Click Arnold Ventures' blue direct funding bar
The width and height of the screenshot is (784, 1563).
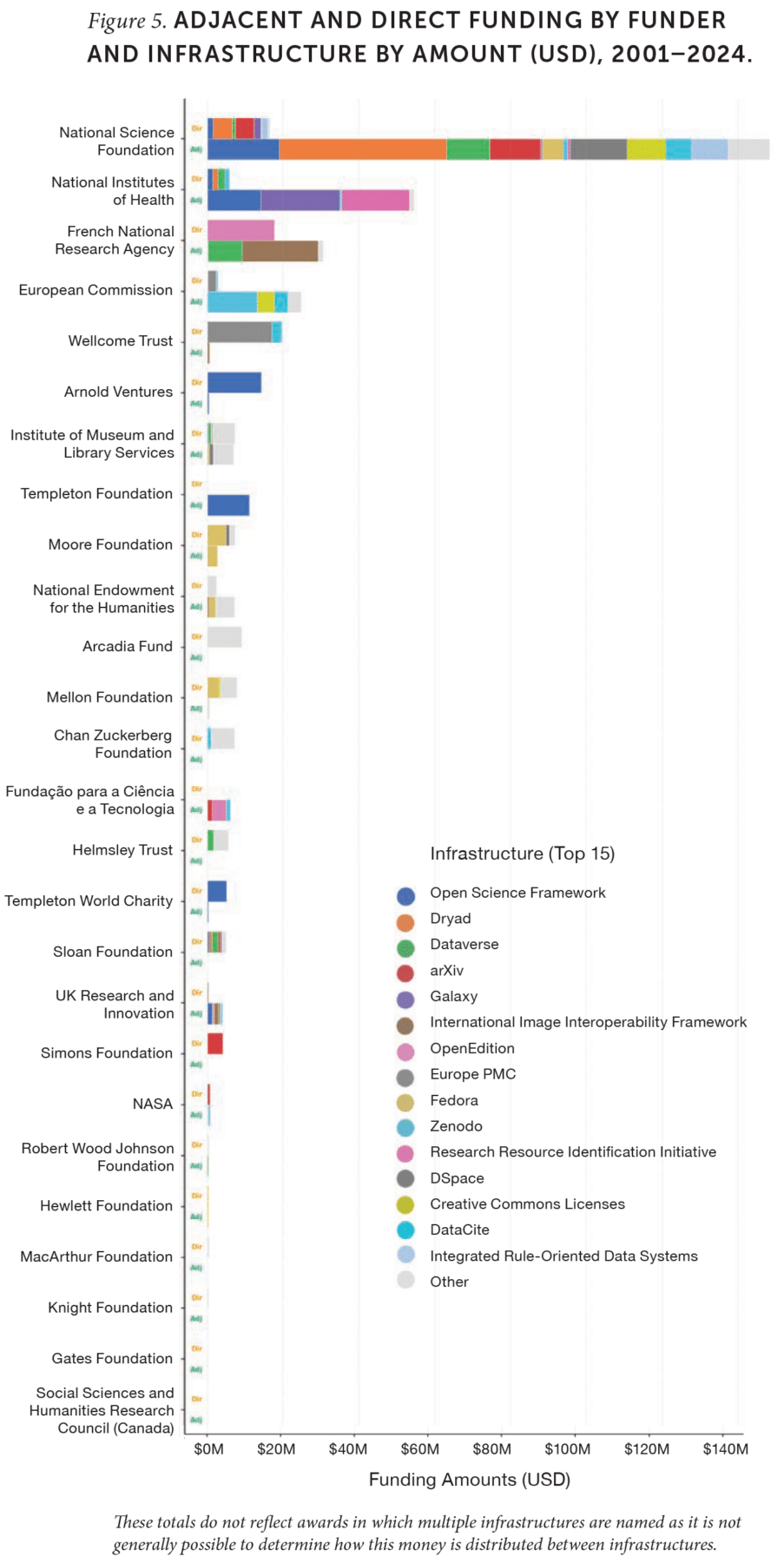tap(234, 382)
